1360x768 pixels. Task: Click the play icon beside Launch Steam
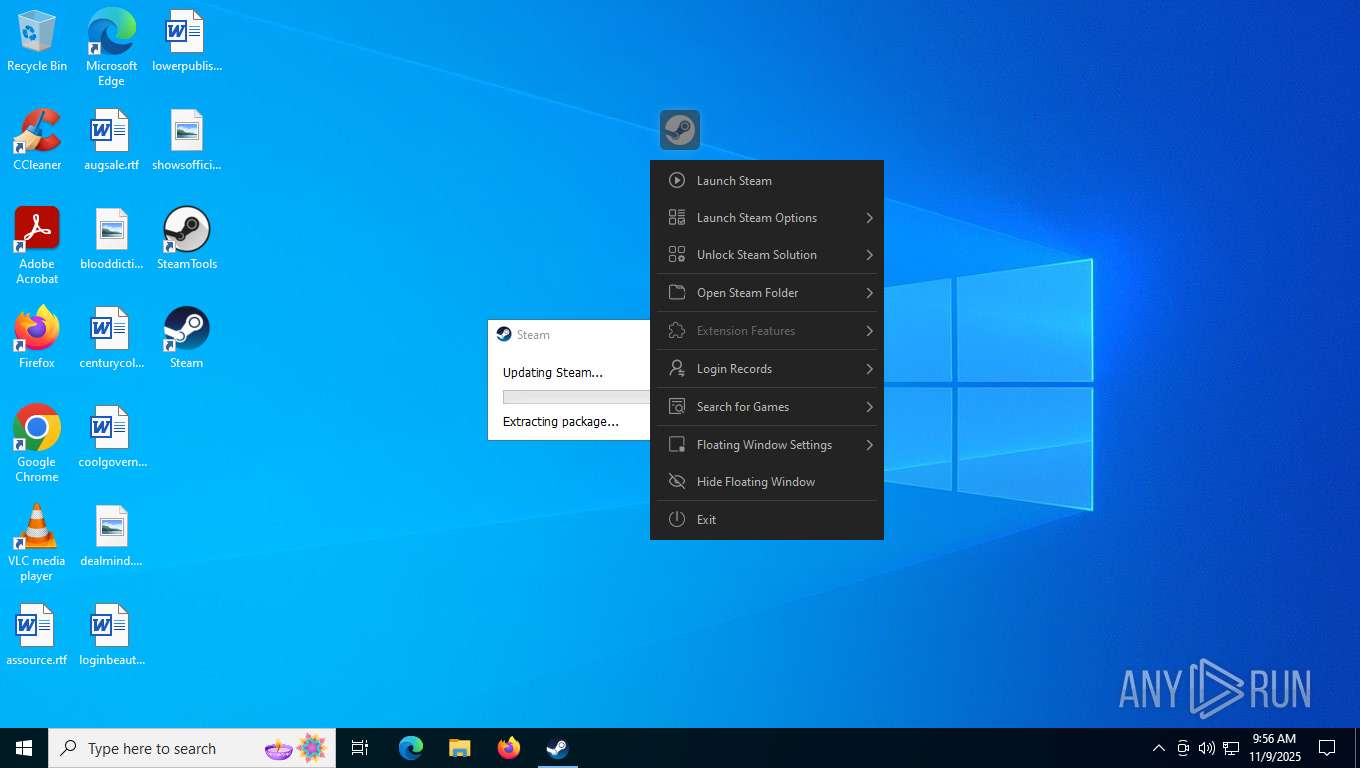677,181
